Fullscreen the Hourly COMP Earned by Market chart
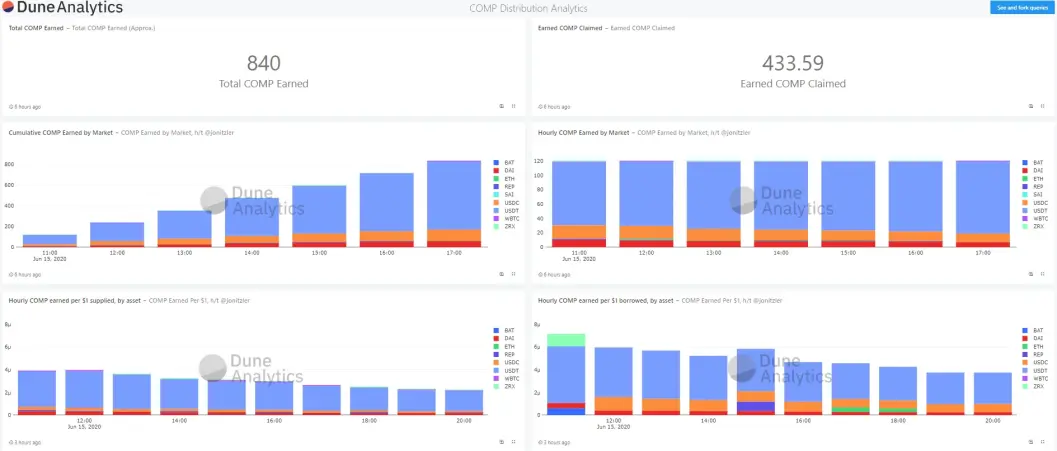This screenshot has width=1057, height=451. point(1043,274)
